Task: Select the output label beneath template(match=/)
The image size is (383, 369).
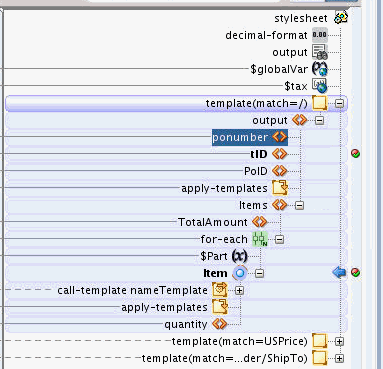Action: [270, 120]
